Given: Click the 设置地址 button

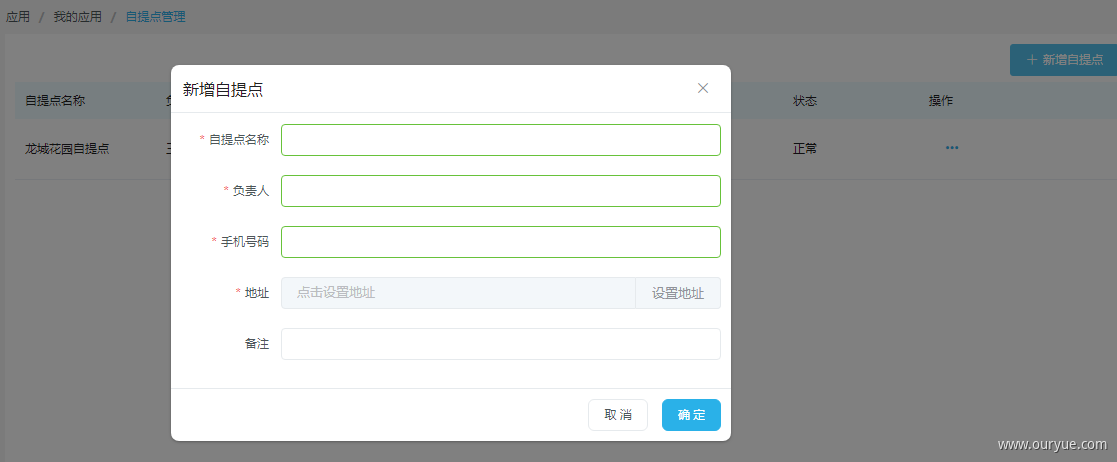Looking at the screenshot, I should pyautogui.click(x=677, y=293).
